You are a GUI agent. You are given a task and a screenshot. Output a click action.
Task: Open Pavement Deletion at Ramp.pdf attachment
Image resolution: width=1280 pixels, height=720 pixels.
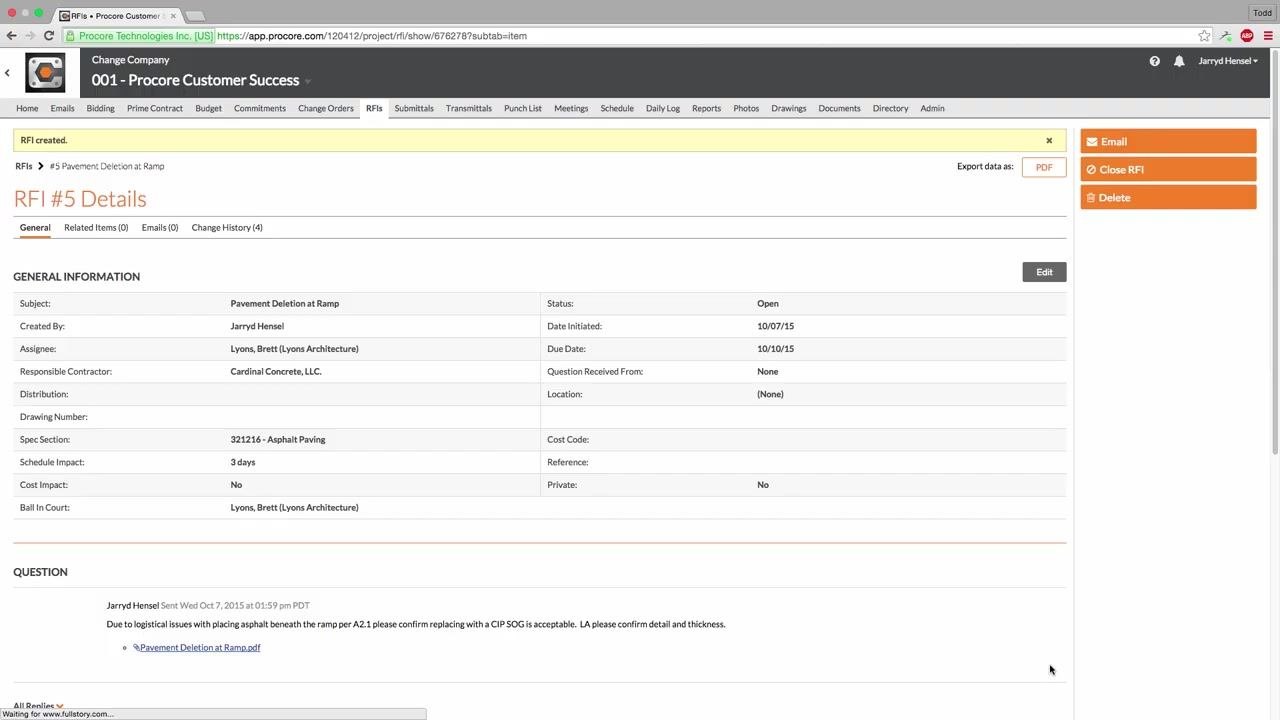(x=200, y=648)
